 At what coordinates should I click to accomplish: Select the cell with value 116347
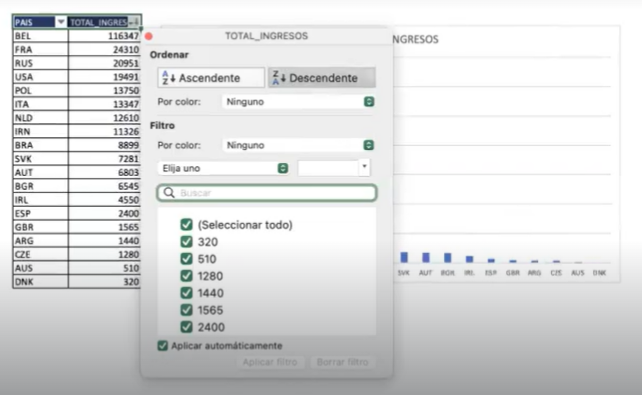pos(104,36)
